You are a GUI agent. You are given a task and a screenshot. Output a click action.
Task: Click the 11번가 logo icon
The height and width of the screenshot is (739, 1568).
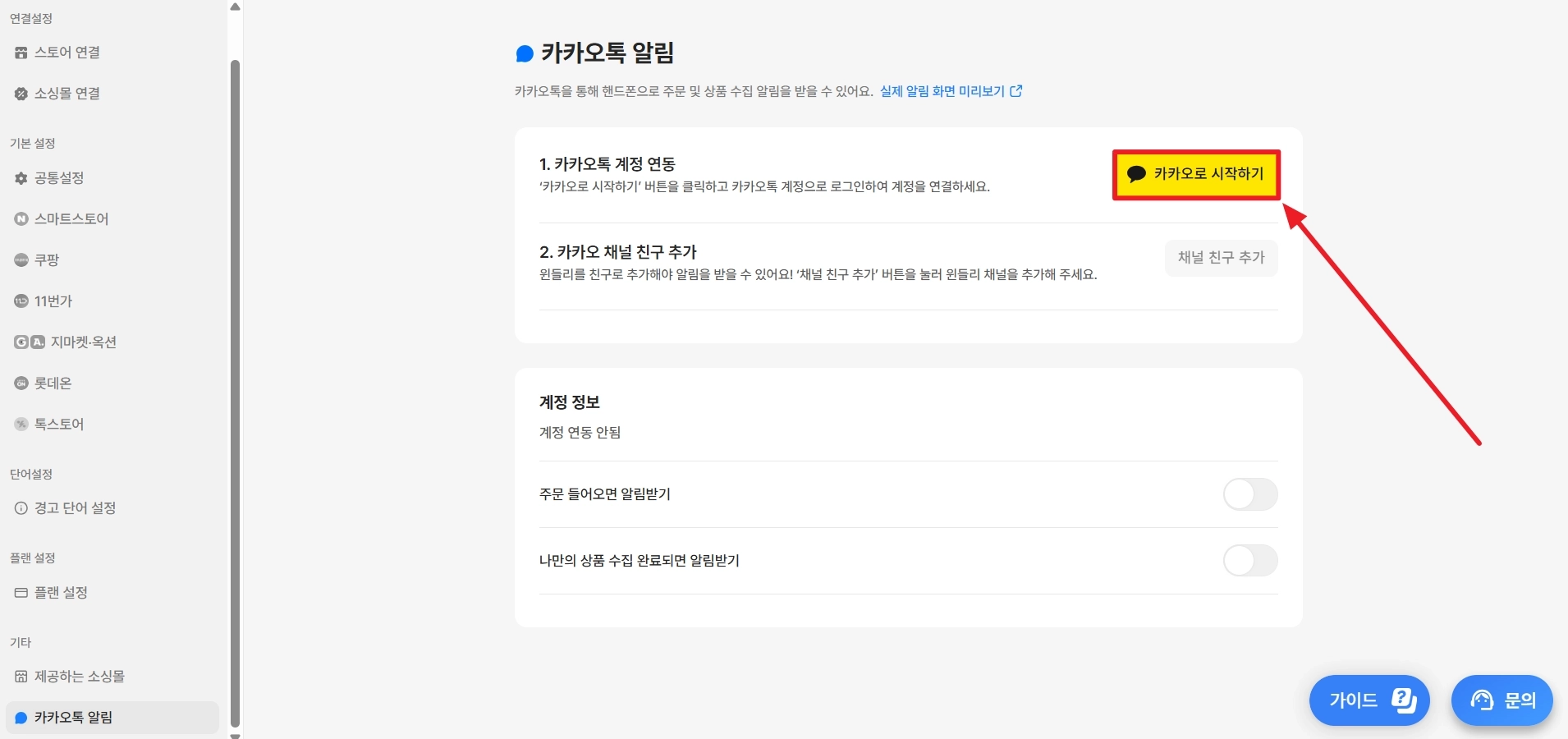pos(21,301)
